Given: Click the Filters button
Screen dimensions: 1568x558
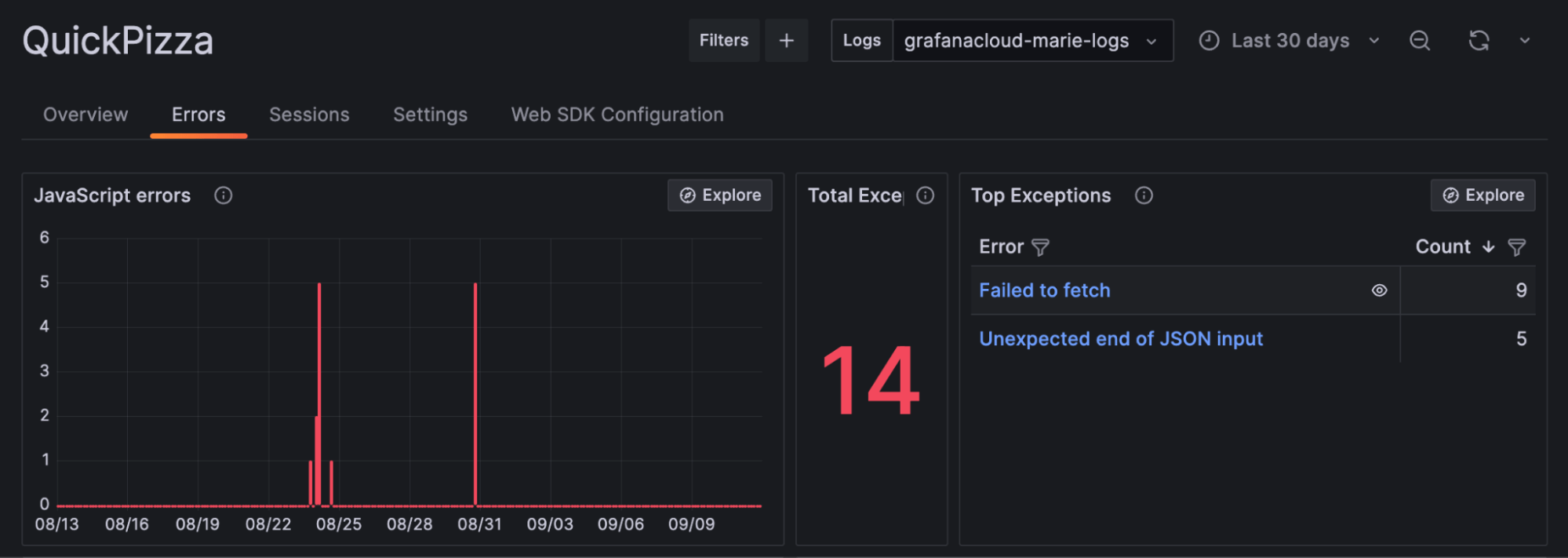Looking at the screenshot, I should pos(724,40).
